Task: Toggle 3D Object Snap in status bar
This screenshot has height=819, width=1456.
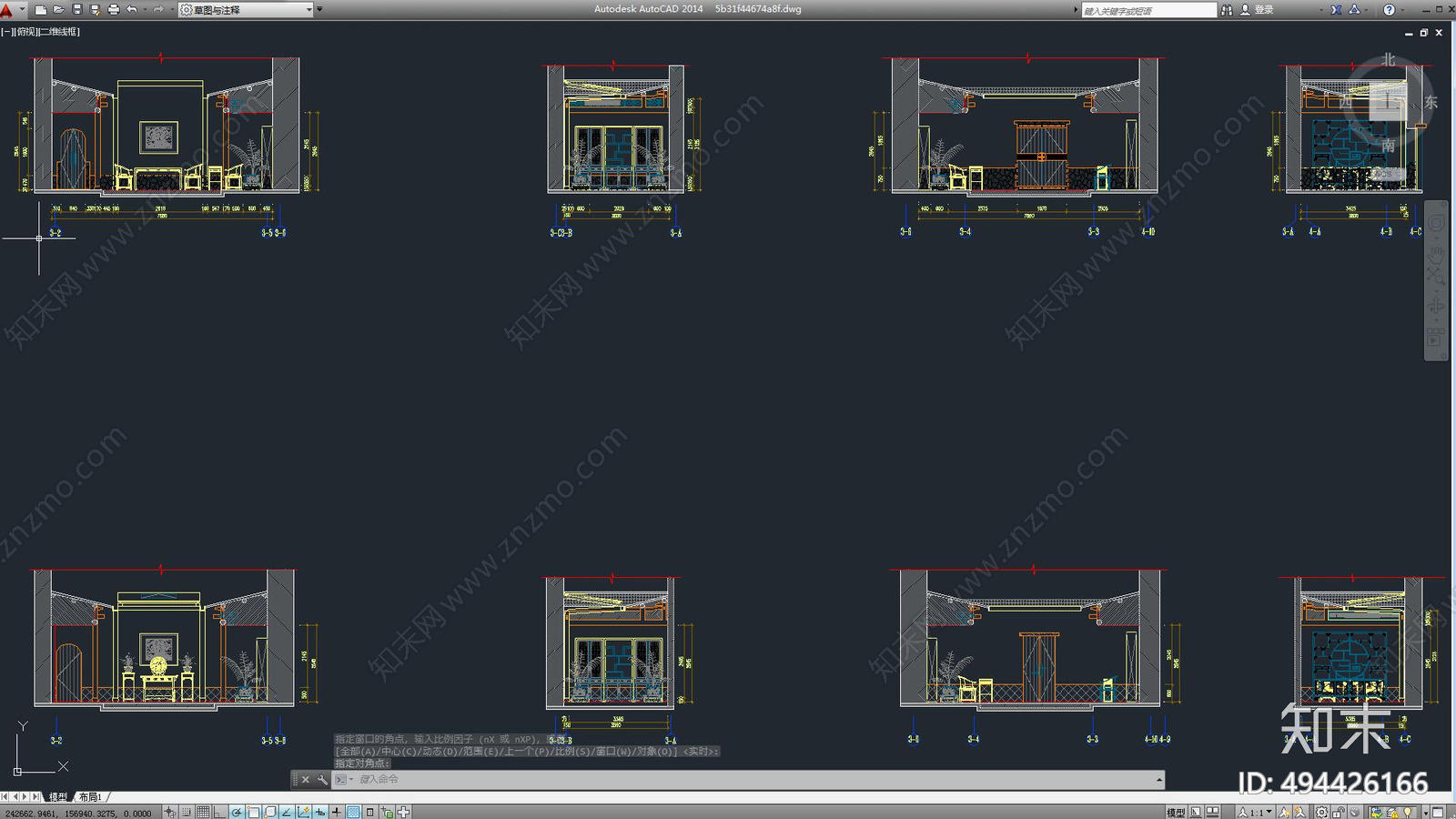Action: point(270,812)
